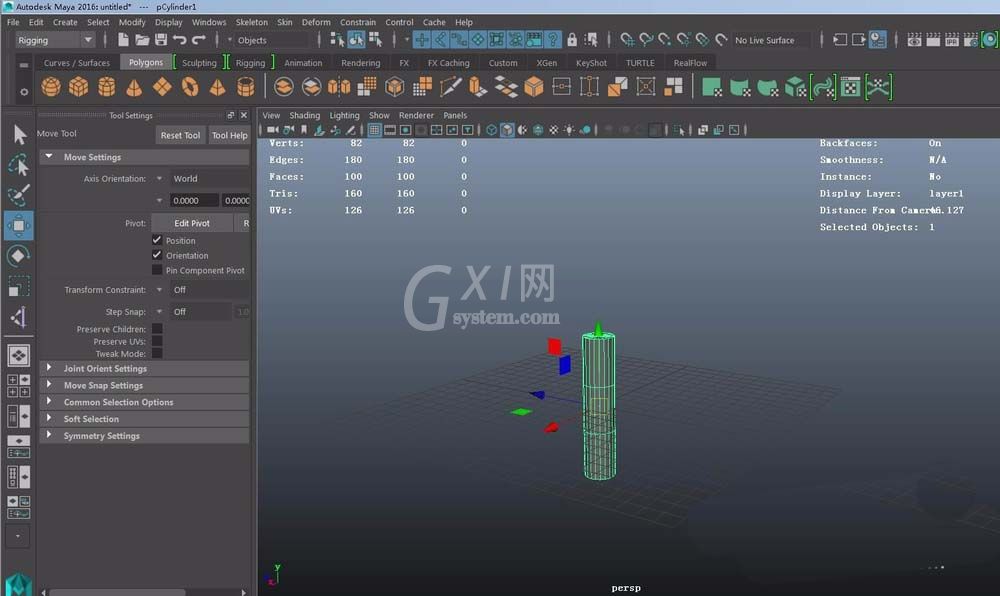Click the Open Scene folder icon
Viewport: 1000px width, 596px height.
click(x=142, y=40)
